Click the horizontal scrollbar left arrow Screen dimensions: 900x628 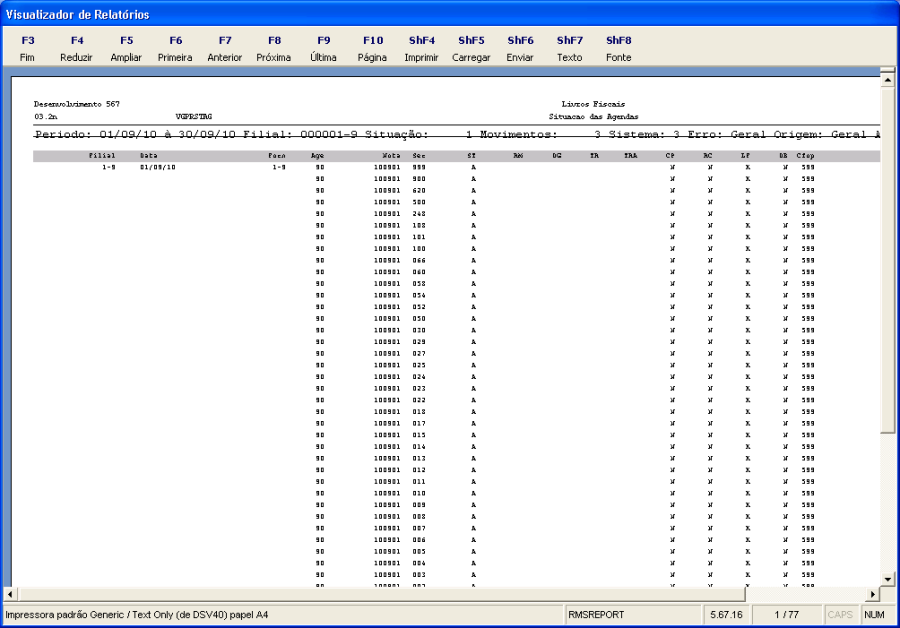coord(10,594)
